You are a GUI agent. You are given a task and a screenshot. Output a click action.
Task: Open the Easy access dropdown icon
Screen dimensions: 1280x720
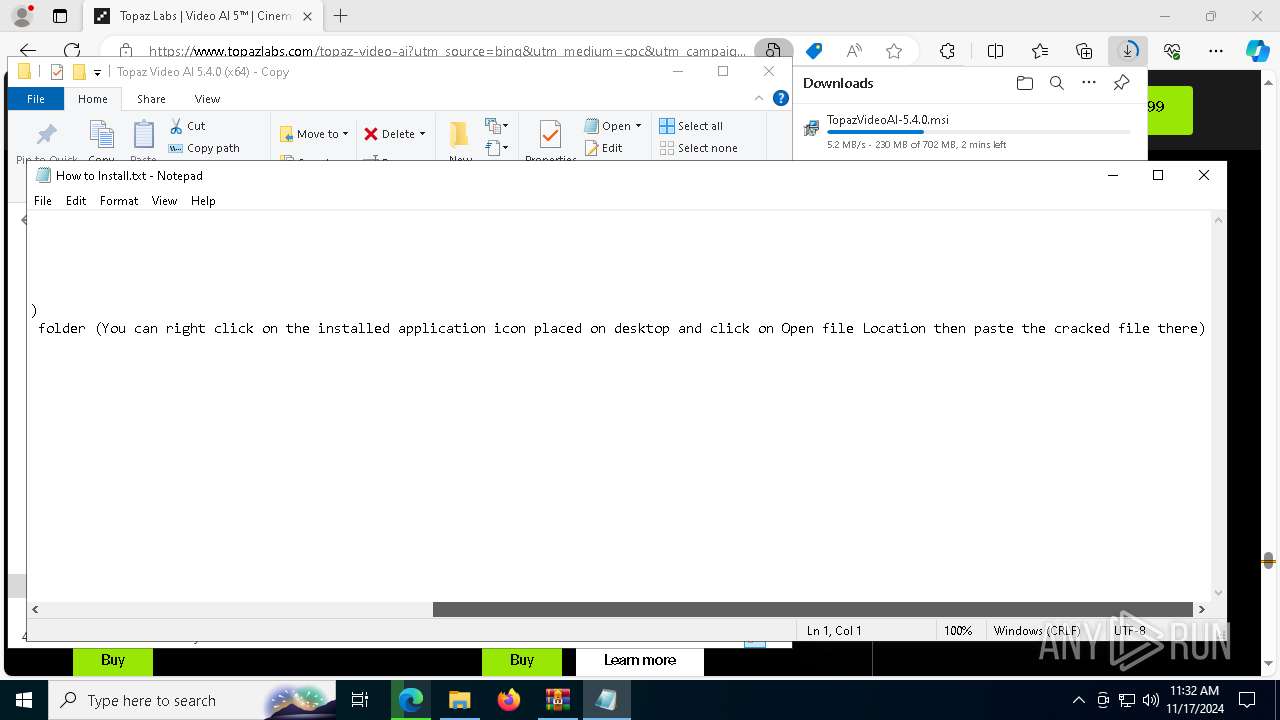(x=497, y=148)
